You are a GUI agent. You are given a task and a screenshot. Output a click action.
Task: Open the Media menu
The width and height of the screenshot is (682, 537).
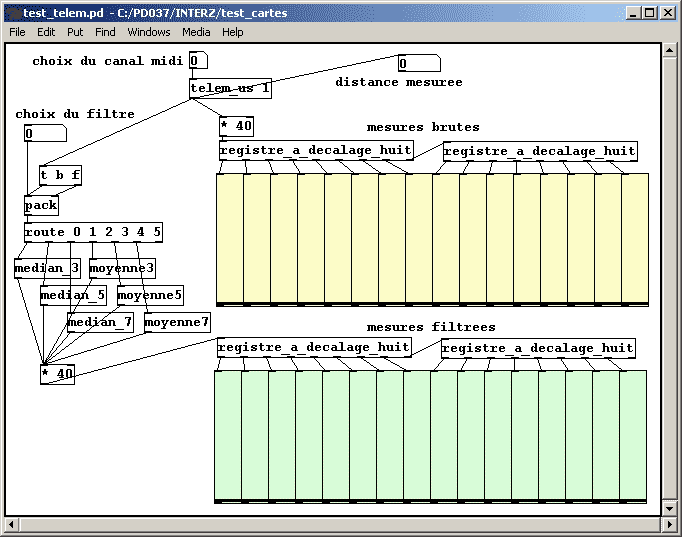coord(196,32)
